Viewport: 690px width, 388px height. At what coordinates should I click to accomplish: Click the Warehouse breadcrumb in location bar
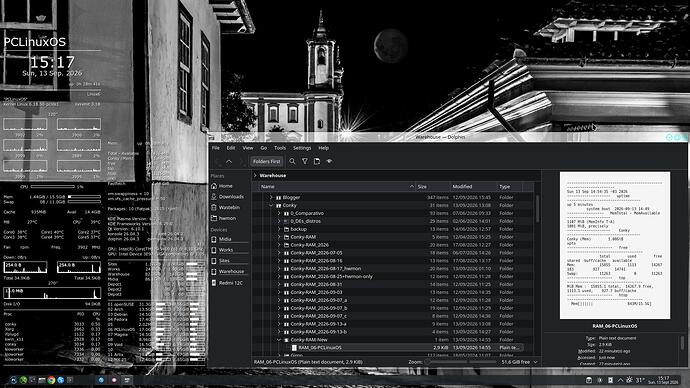click(x=272, y=176)
